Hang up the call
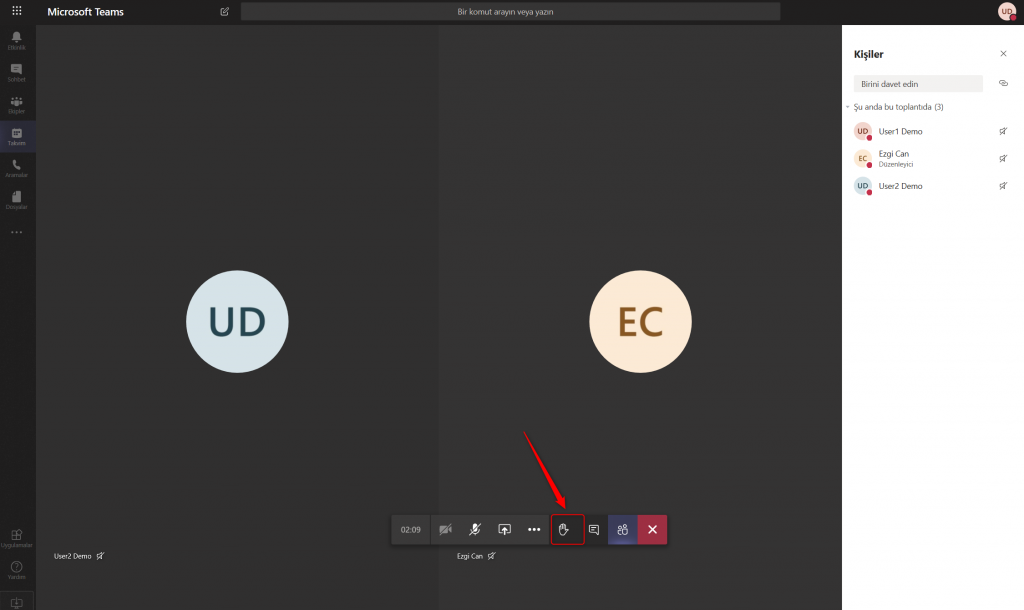Viewport: 1024px width, 610px height. (652, 530)
